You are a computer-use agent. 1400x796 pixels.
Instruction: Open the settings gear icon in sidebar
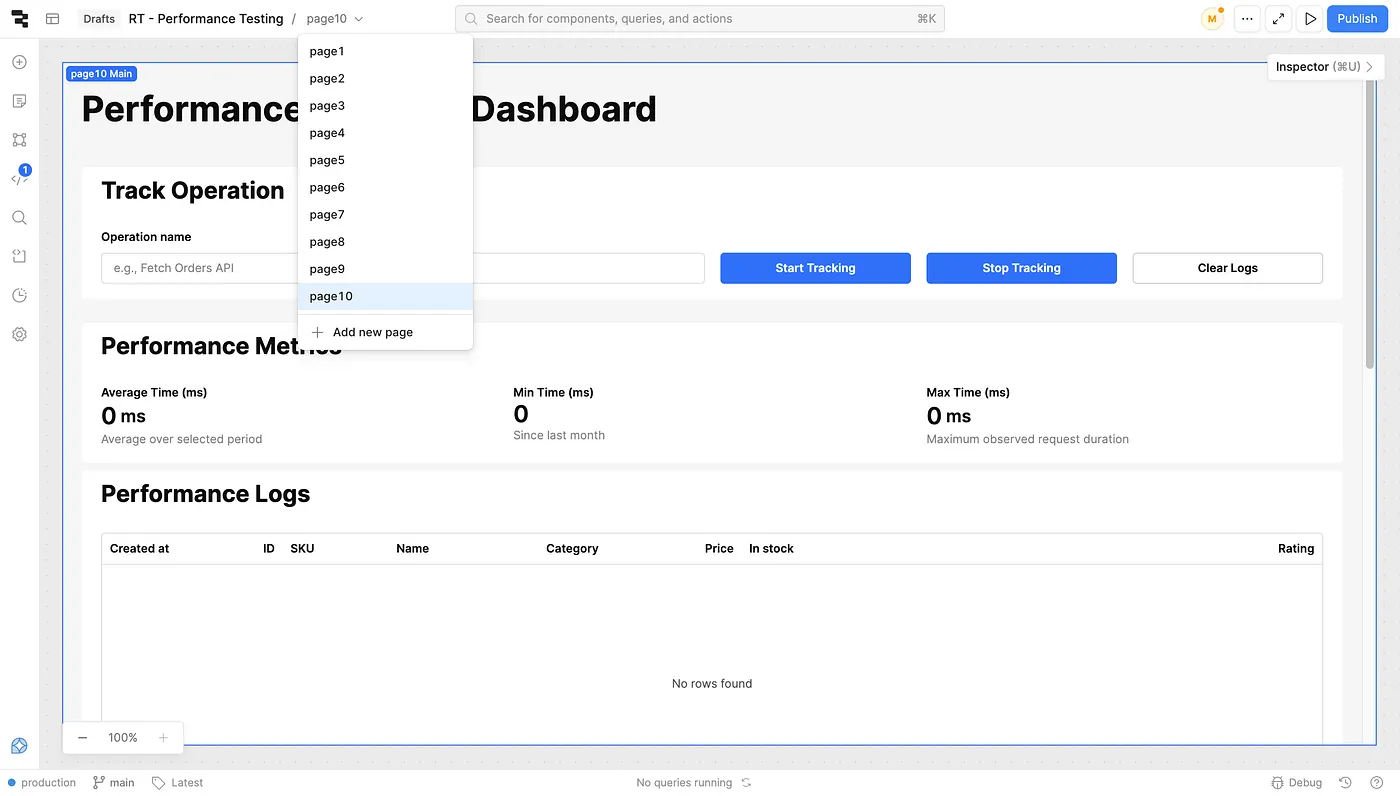[19, 334]
